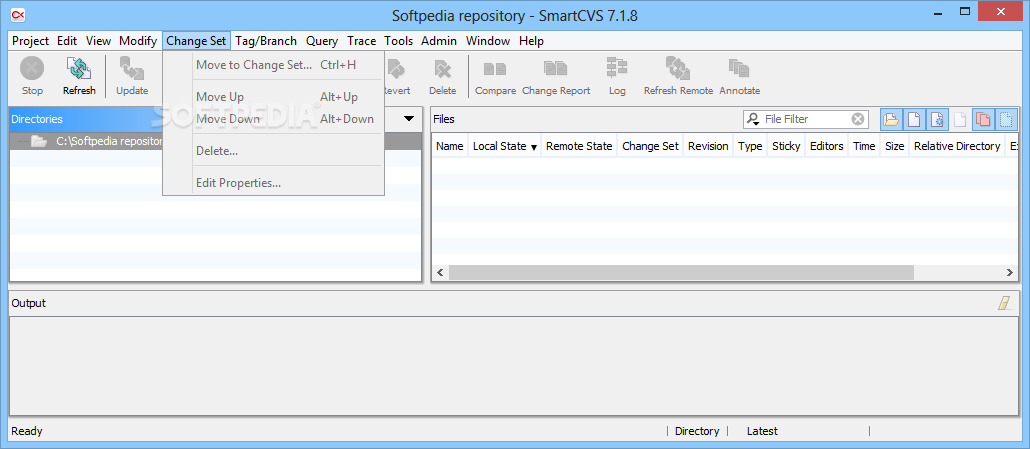Click the Local State column sort arrow

pyautogui.click(x=534, y=147)
